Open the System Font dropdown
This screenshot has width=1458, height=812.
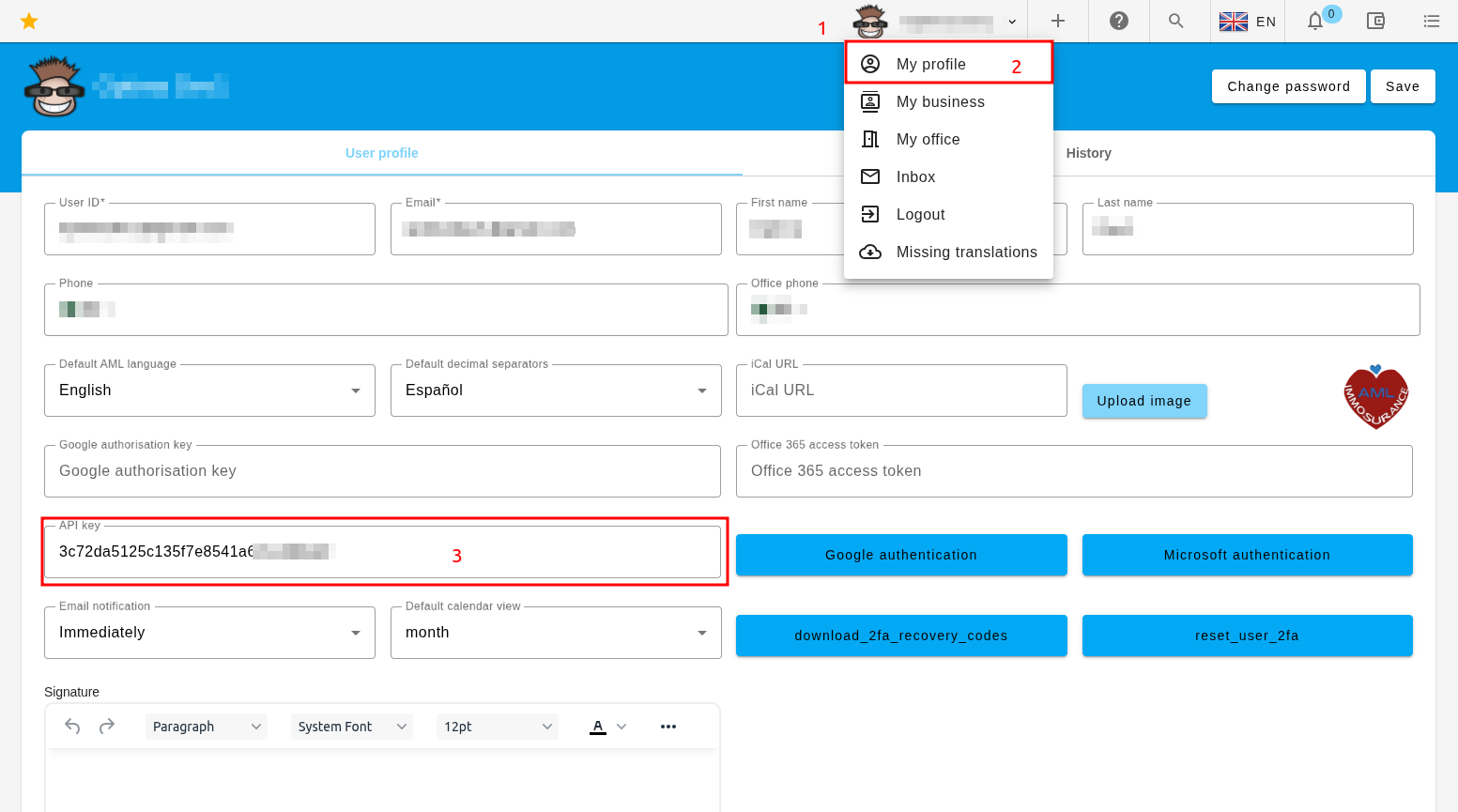(x=352, y=727)
